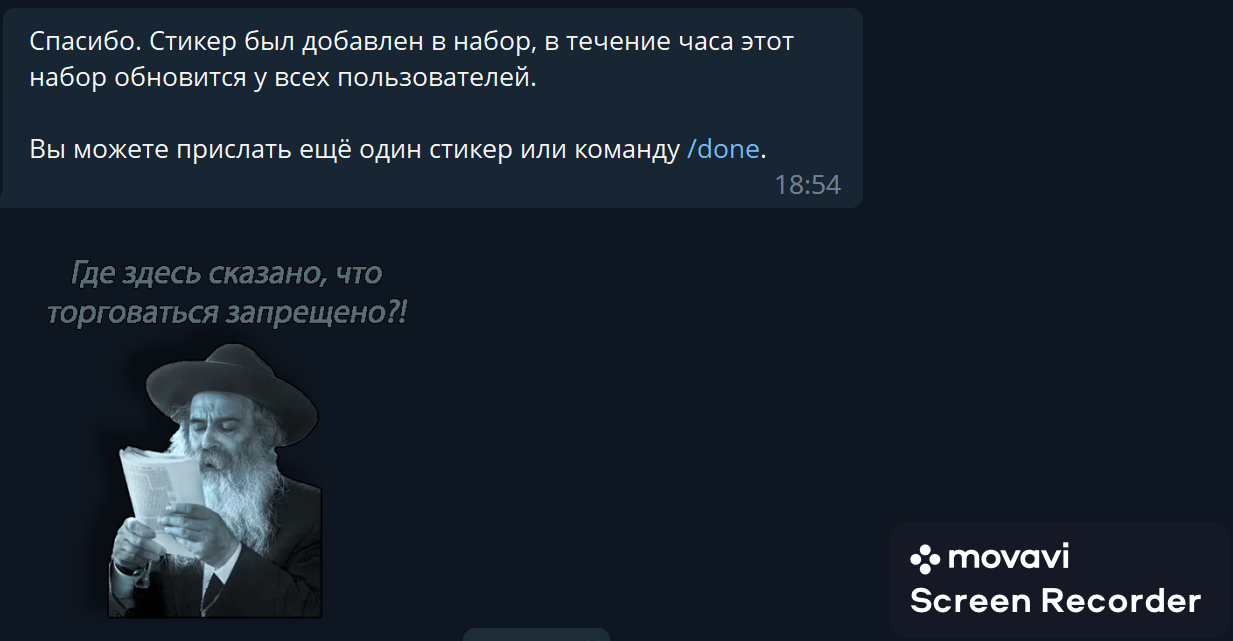Click the /done command link

click(723, 150)
